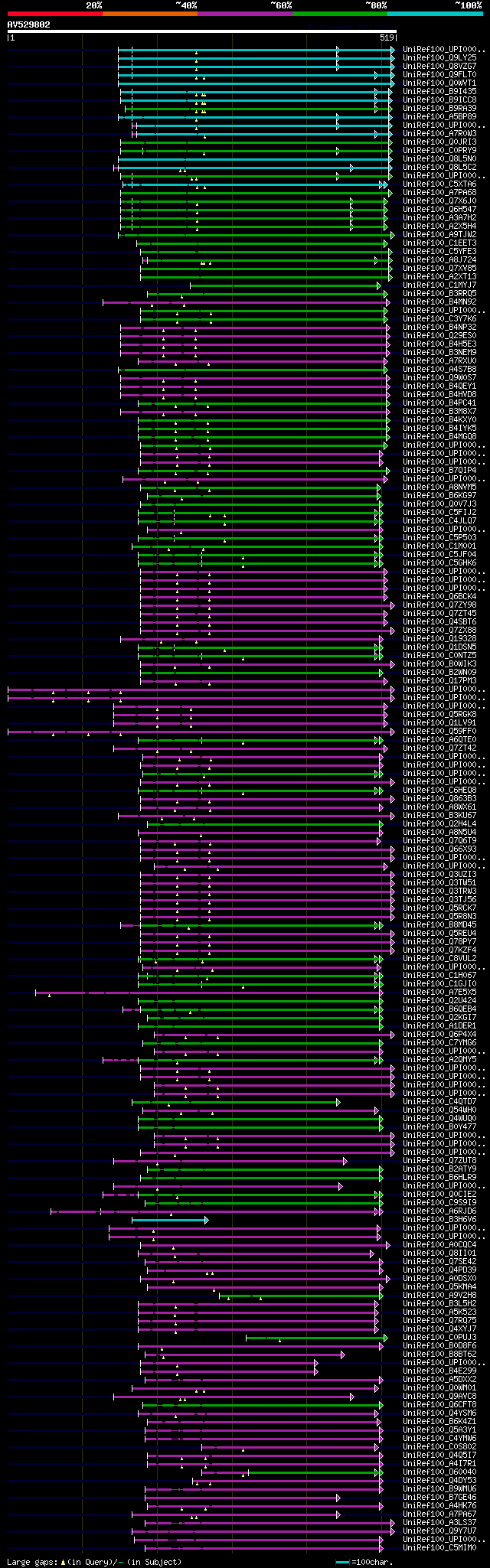Screen dimensions: 490x1568
Task: Select alignment label UniRef100_Q6BCK4
Action: coord(439,596)
